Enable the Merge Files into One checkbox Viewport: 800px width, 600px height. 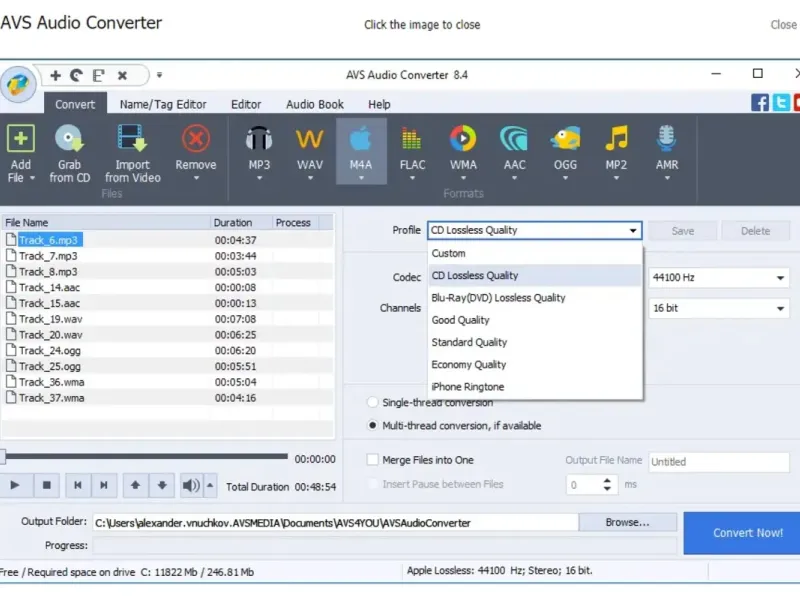[x=373, y=460]
